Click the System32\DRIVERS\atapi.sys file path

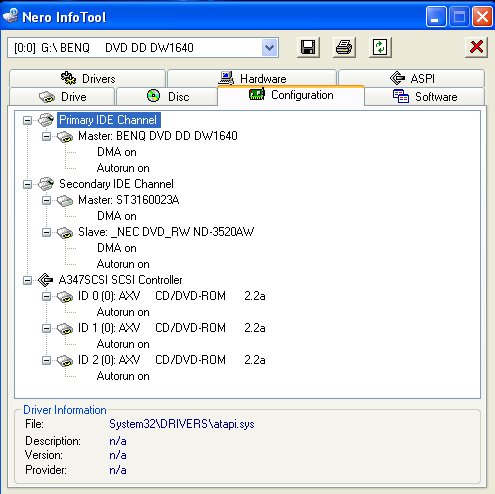coord(182,424)
